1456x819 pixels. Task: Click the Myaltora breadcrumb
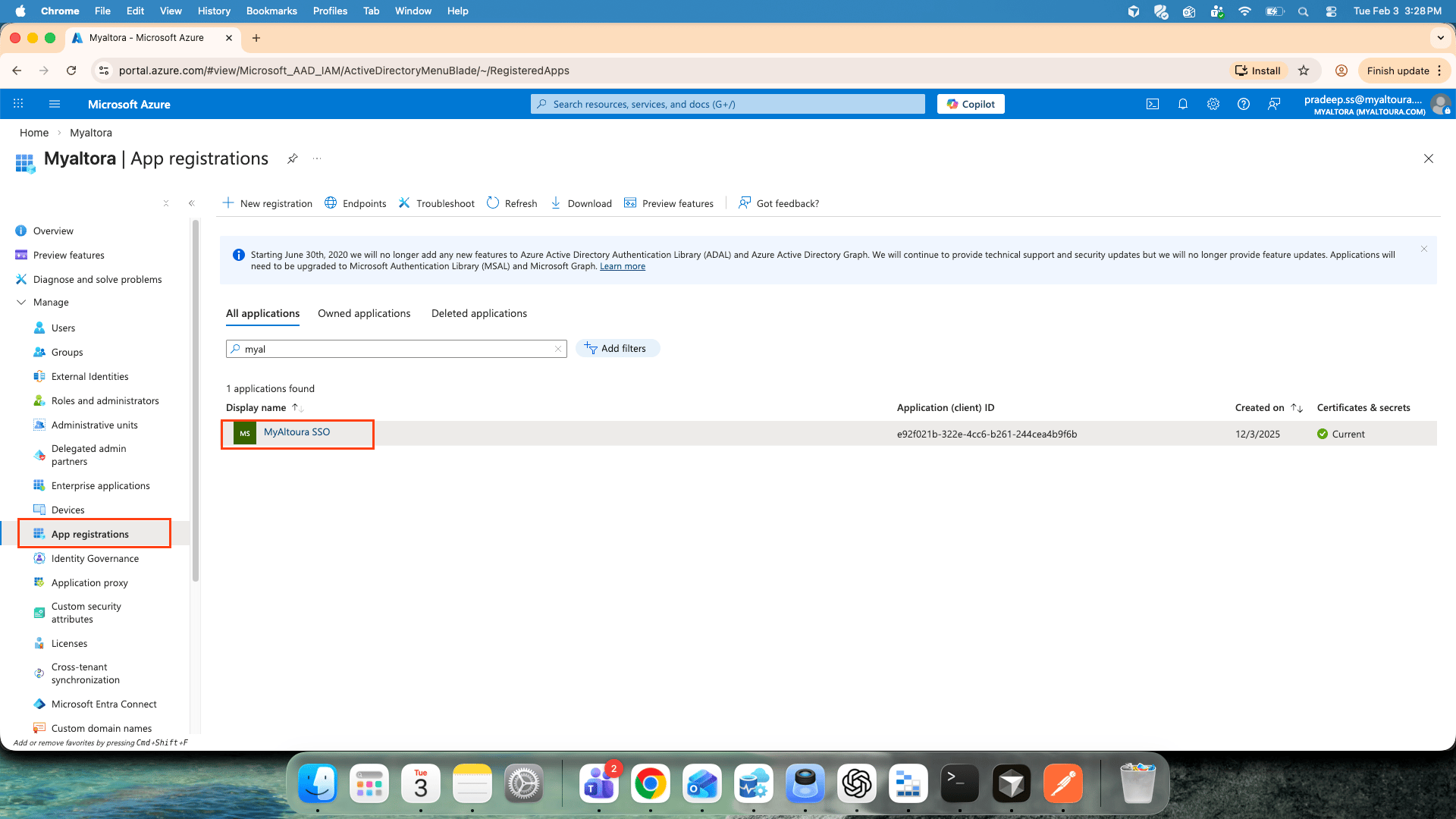(x=91, y=133)
